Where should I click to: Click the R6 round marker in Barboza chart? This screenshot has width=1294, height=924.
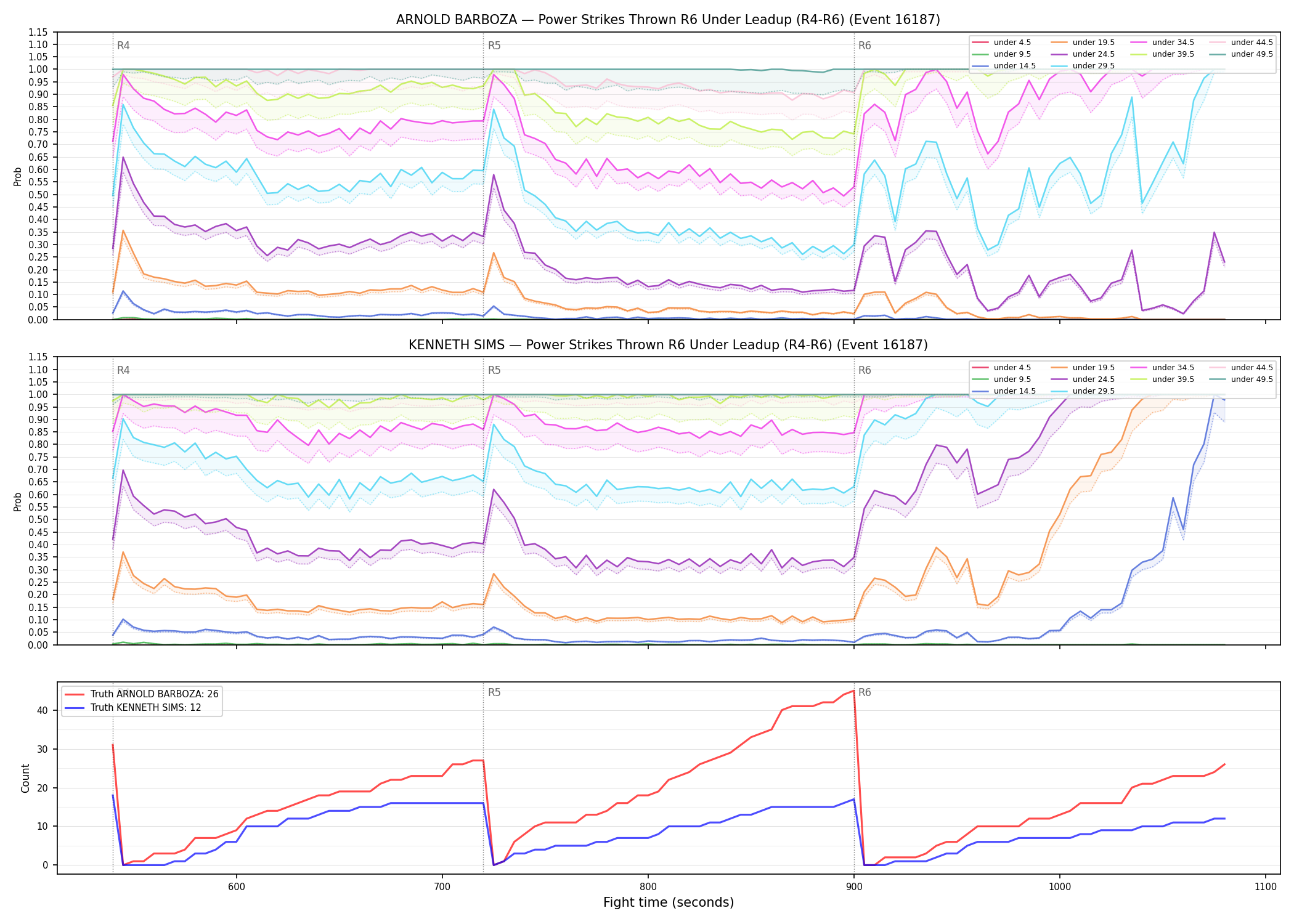(865, 46)
